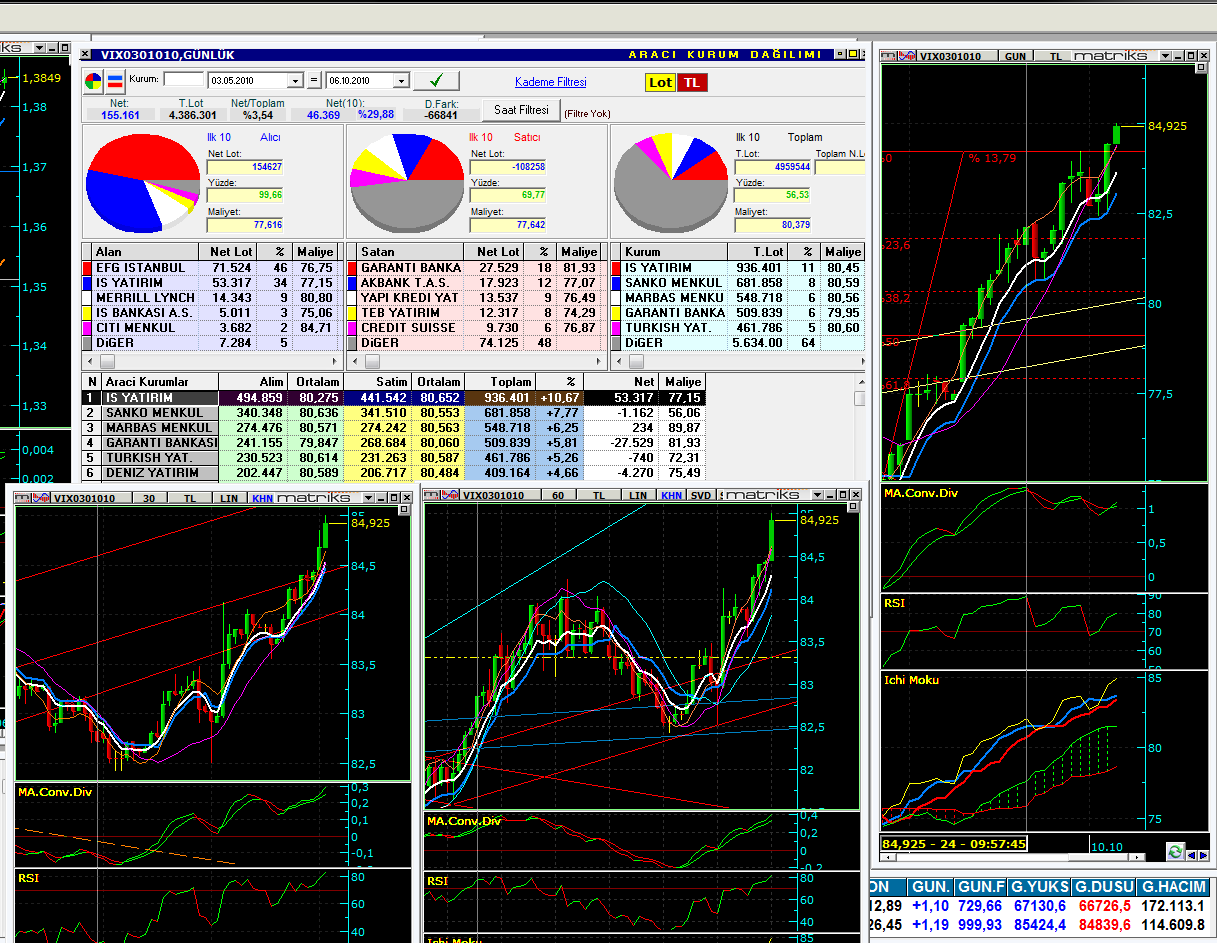Click the pie chart view icon

coord(93,81)
